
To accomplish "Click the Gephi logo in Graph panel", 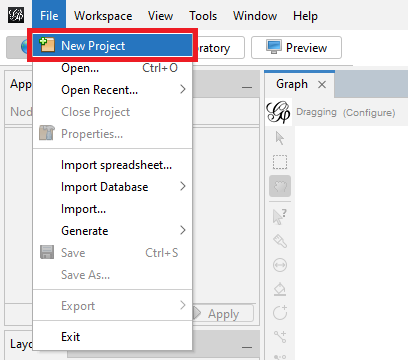I will point(278,112).
